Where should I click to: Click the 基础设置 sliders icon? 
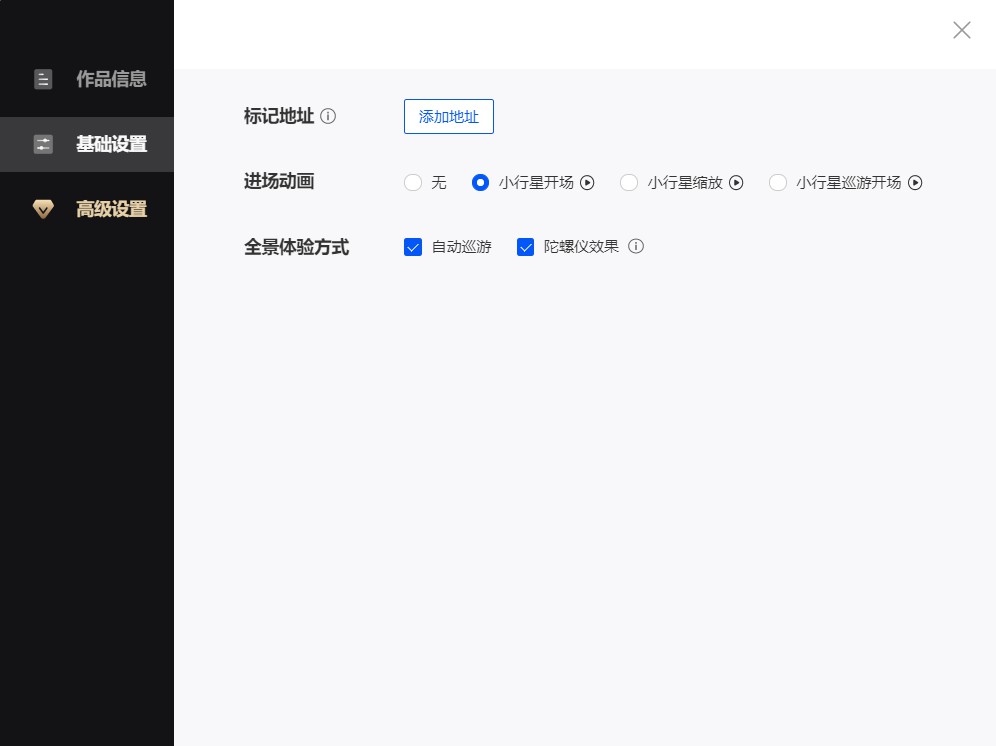point(43,144)
